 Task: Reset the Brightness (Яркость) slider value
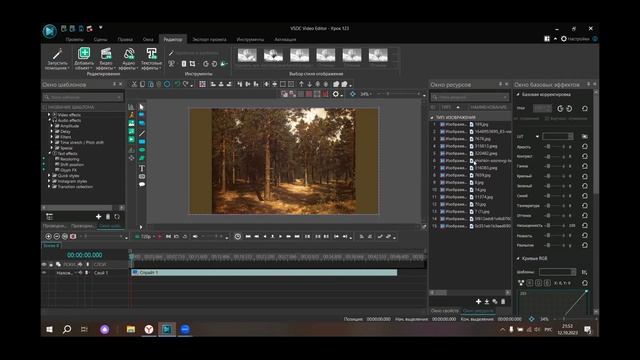(585, 147)
